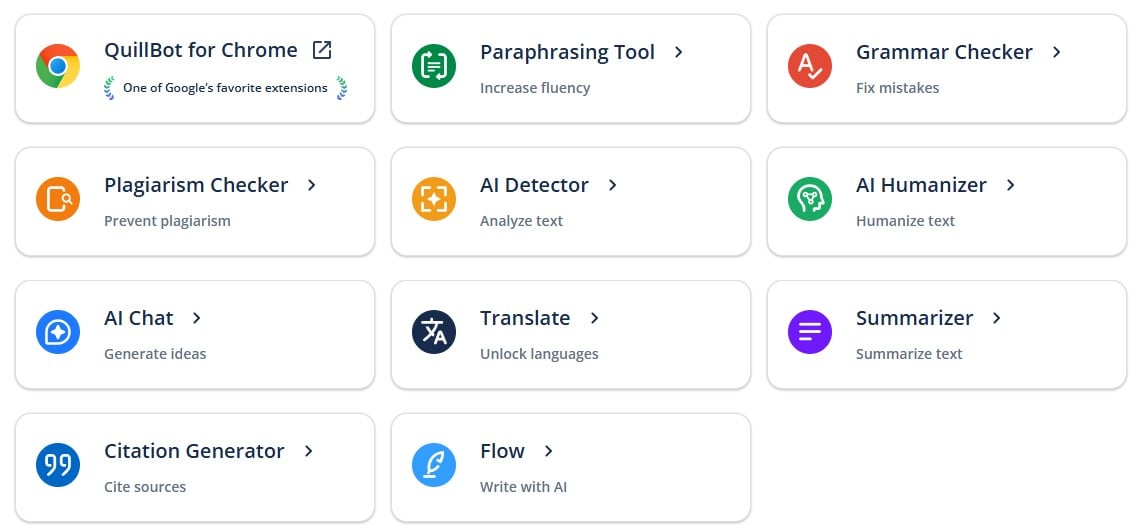
Task: Click the blue AI Chat icon
Action: pos(58,333)
